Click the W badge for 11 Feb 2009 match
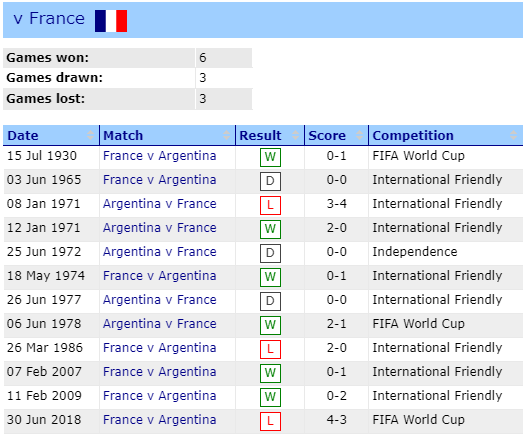 [x=270, y=397]
